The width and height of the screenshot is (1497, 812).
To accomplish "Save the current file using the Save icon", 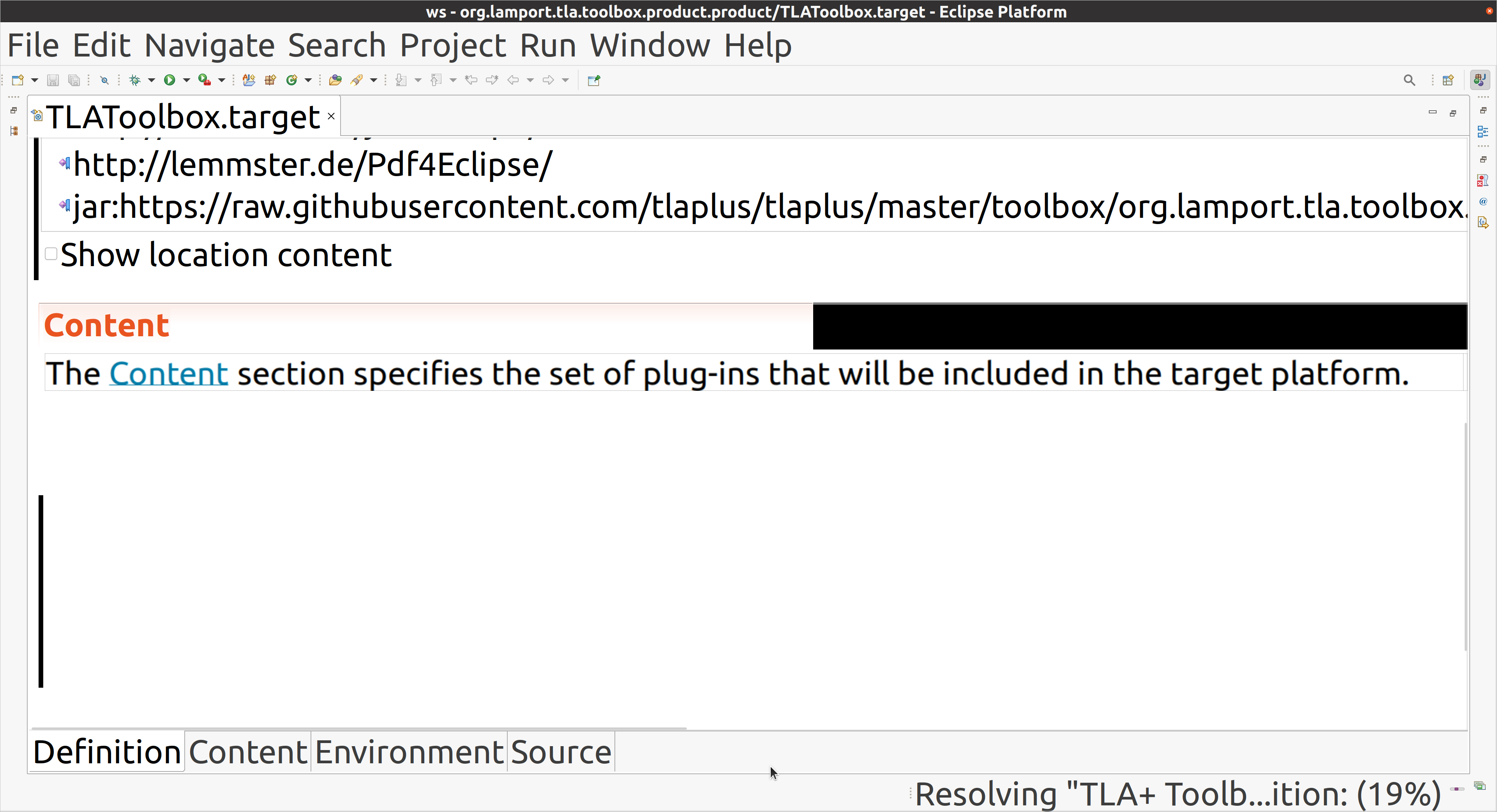I will click(53, 80).
